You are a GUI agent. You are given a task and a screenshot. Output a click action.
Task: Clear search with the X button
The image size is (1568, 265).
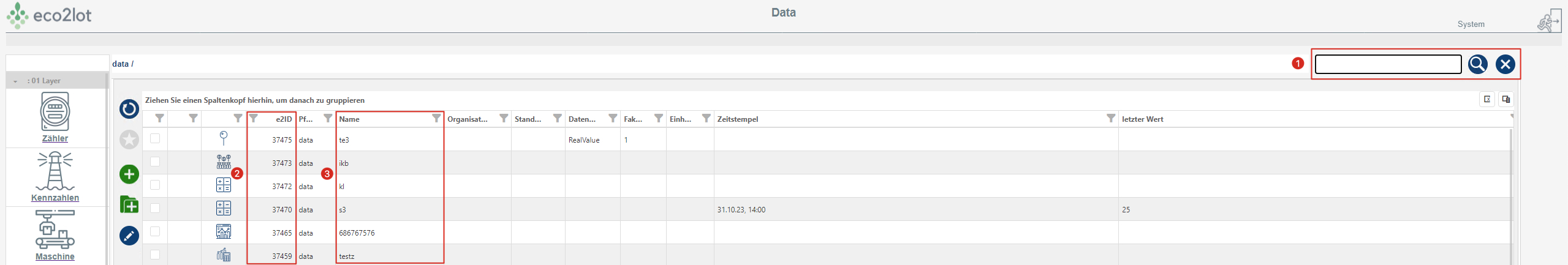coord(1505,64)
